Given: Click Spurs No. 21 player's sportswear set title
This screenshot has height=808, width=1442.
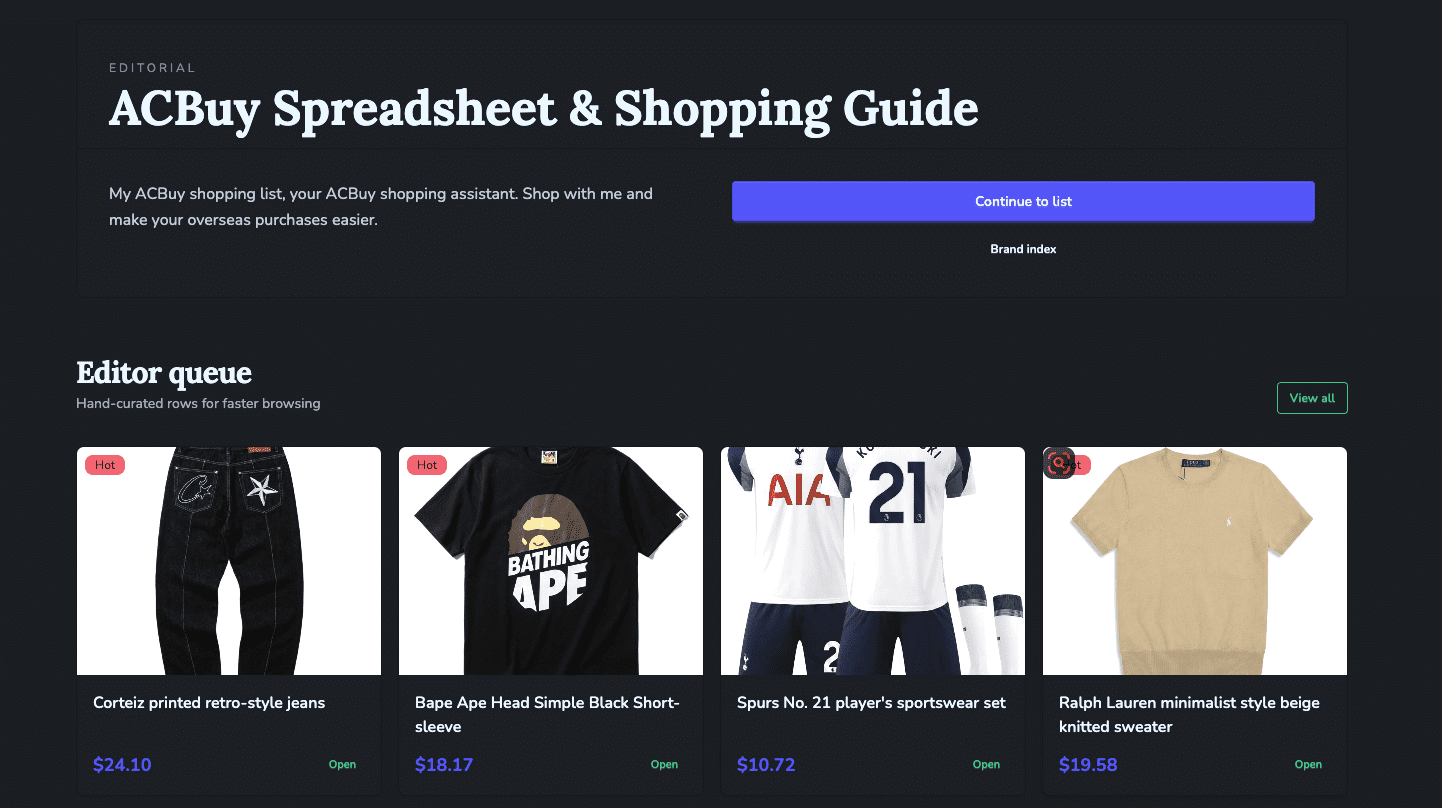Looking at the screenshot, I should click(871, 703).
